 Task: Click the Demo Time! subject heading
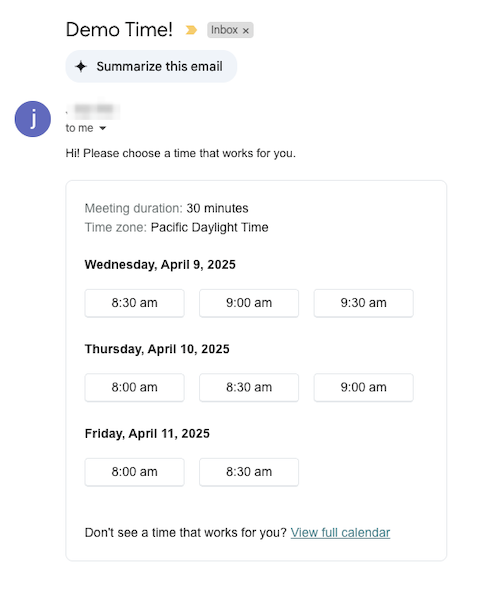119,29
